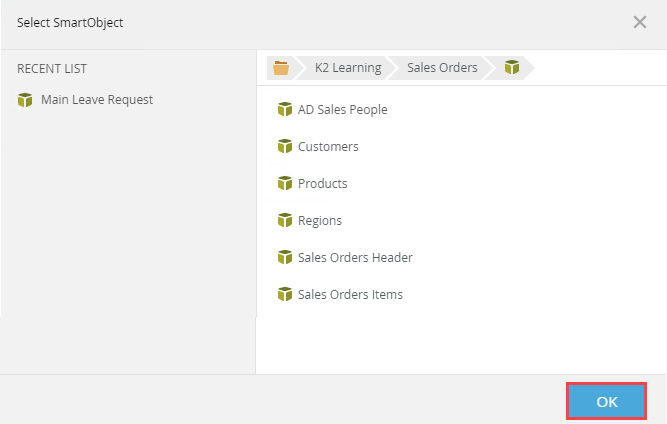Click the SmartObject cube icon in the breadcrumb
Screen dimensions: 667x424
click(512, 68)
